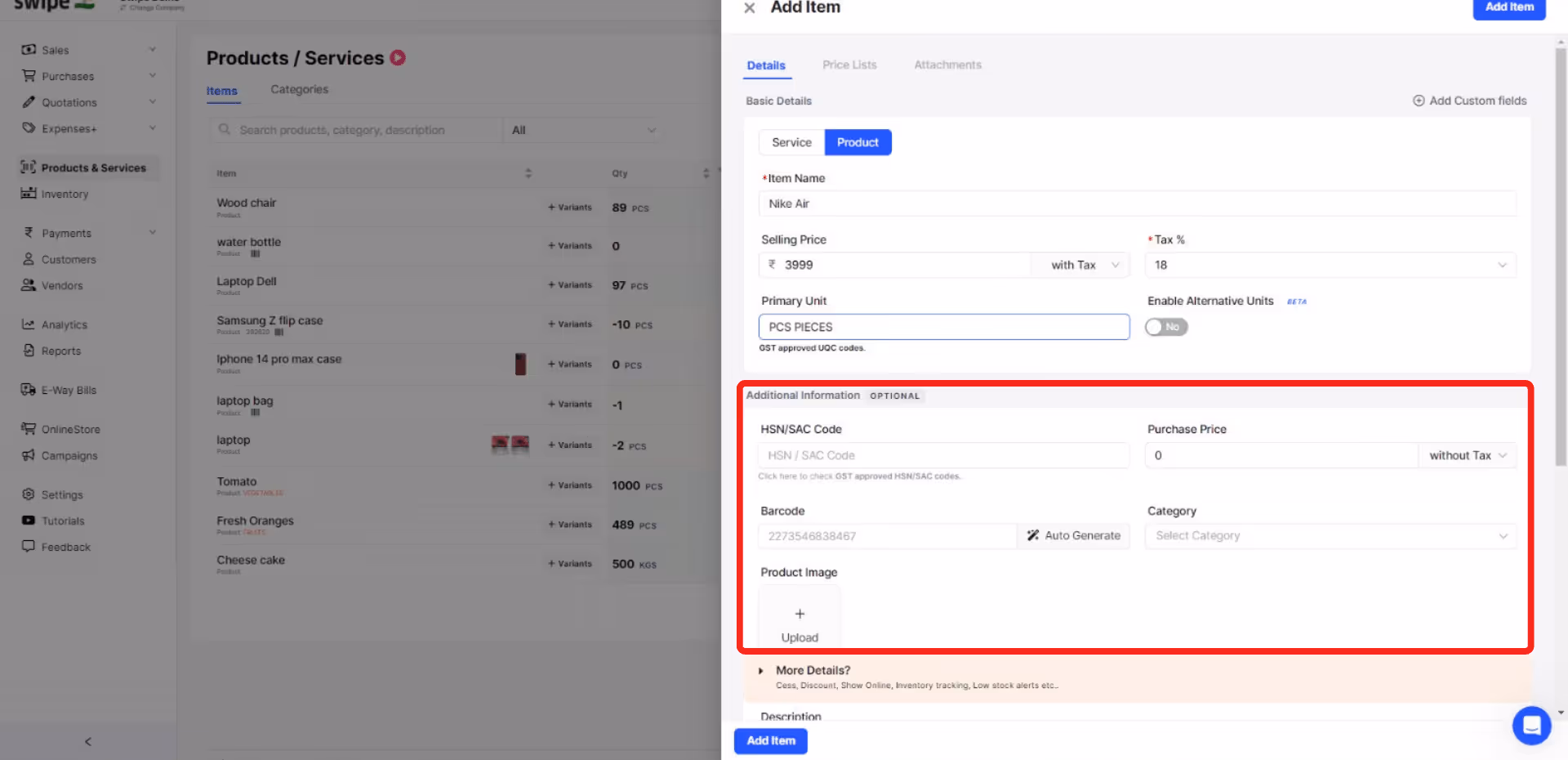
Task: Click the Selling Price field
Action: pos(895,265)
